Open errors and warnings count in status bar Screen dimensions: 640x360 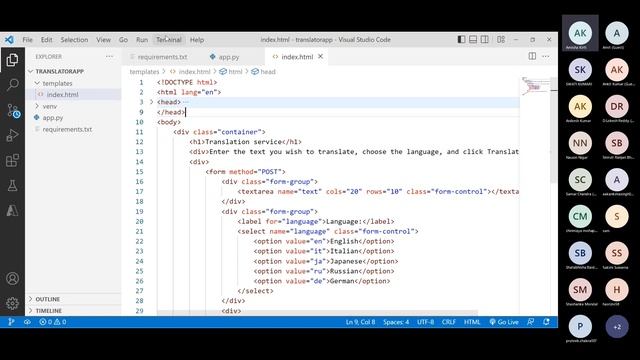click(53, 322)
